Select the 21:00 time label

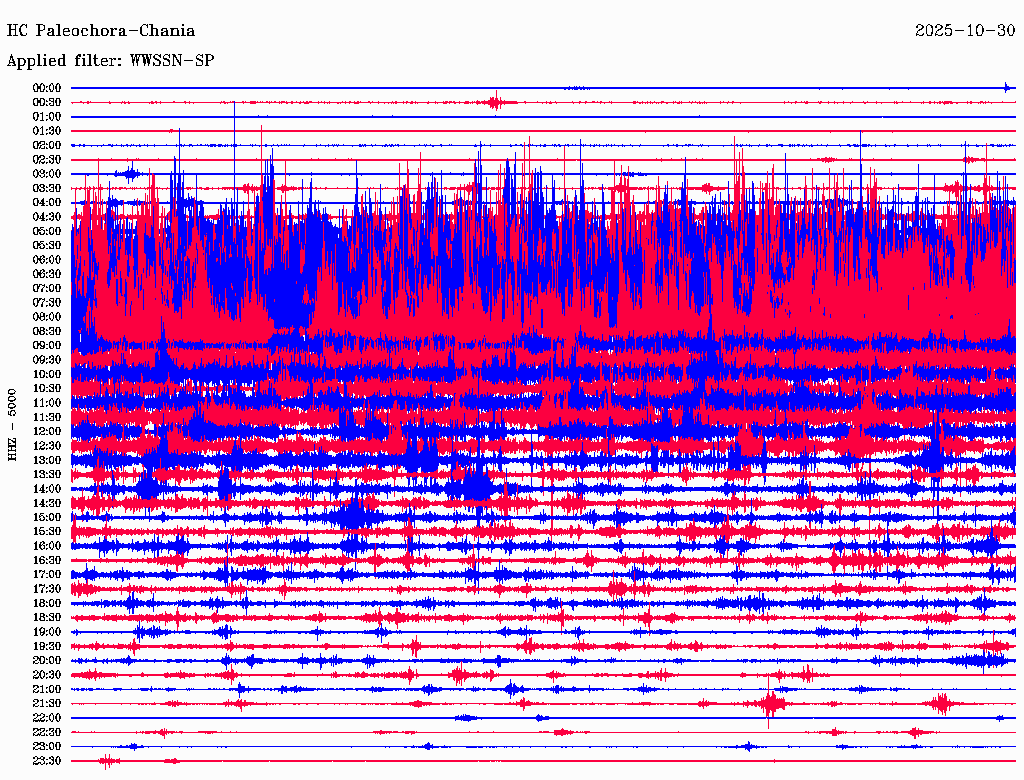pos(47,690)
